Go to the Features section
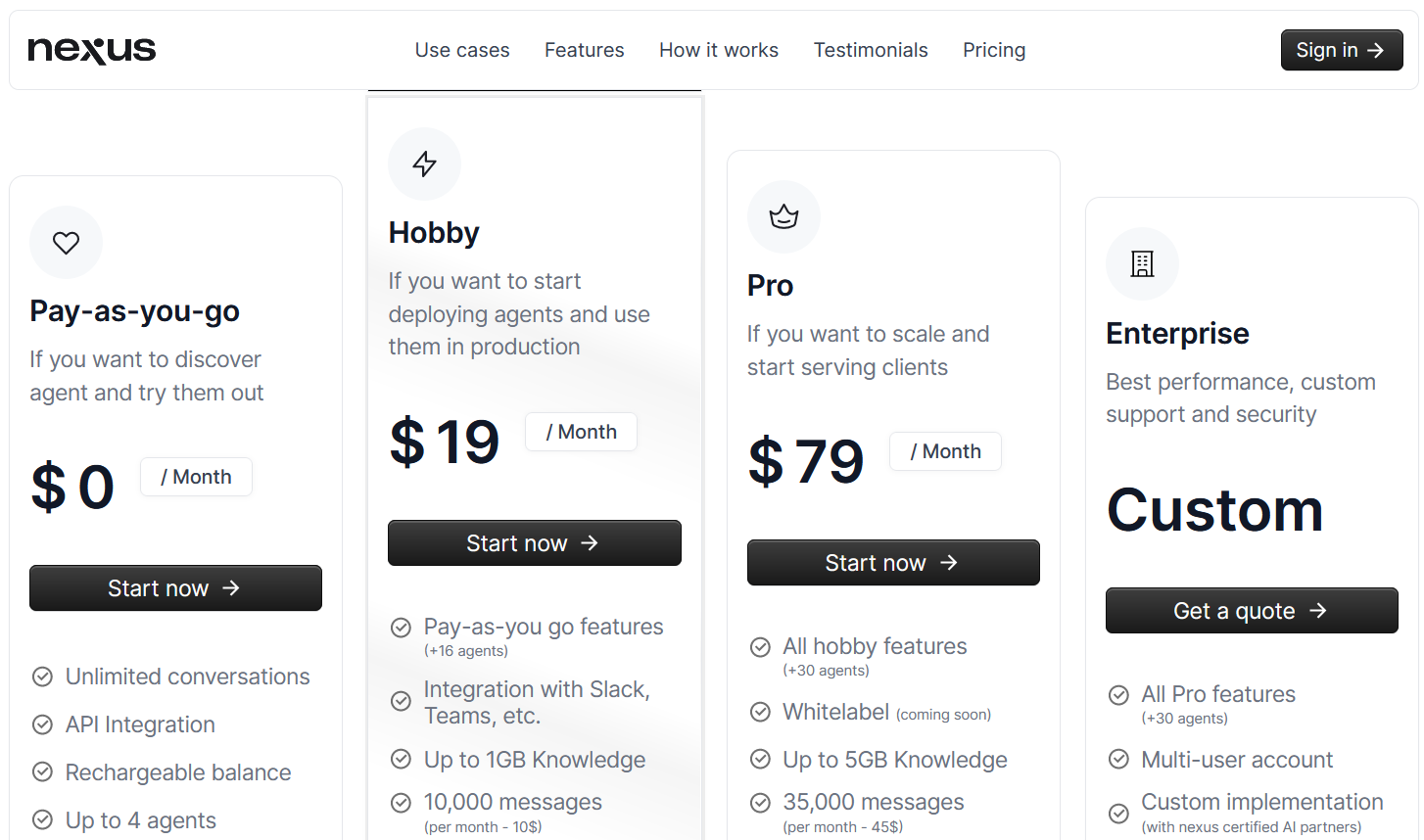 click(x=585, y=50)
